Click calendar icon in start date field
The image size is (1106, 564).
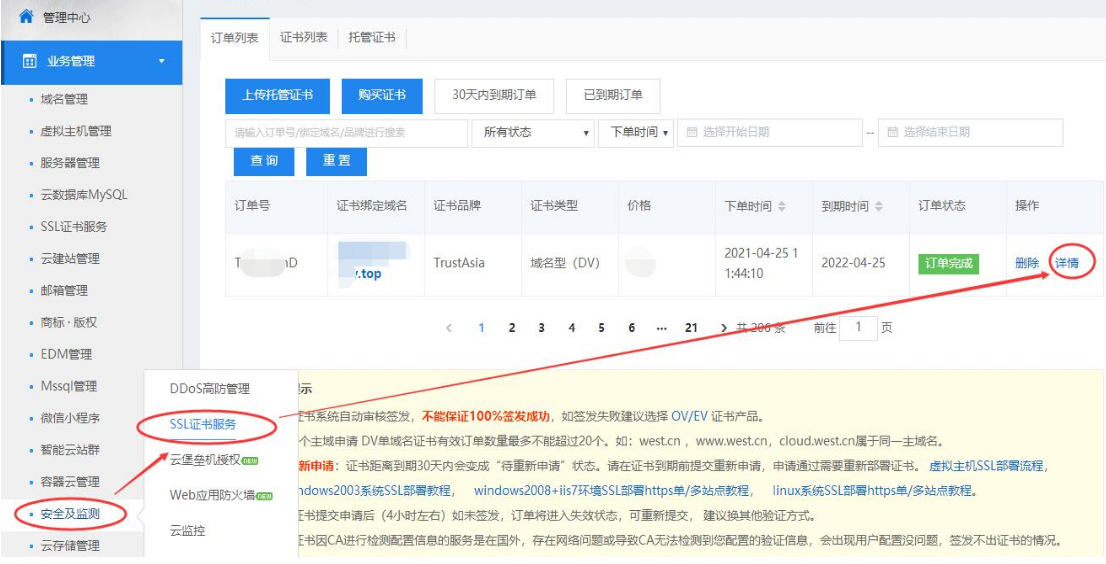[692, 132]
